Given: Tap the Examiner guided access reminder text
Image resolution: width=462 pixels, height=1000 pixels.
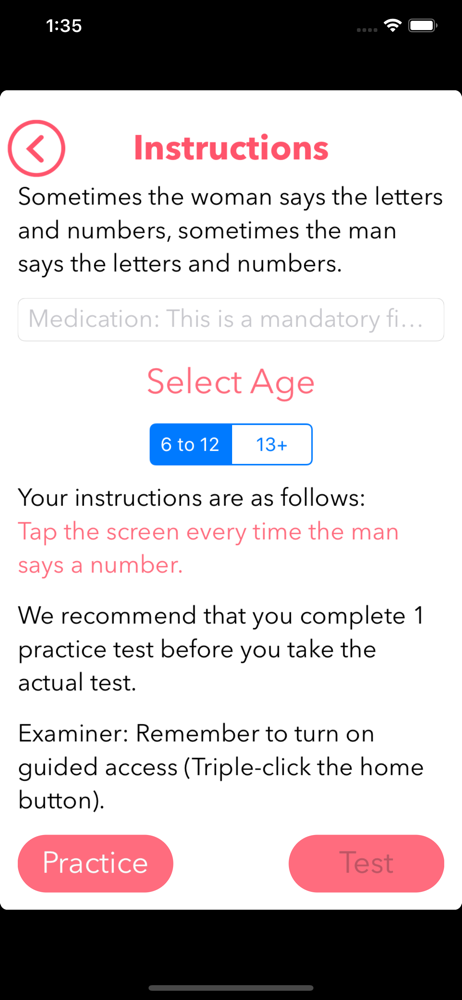Looking at the screenshot, I should pyautogui.click(x=221, y=767).
